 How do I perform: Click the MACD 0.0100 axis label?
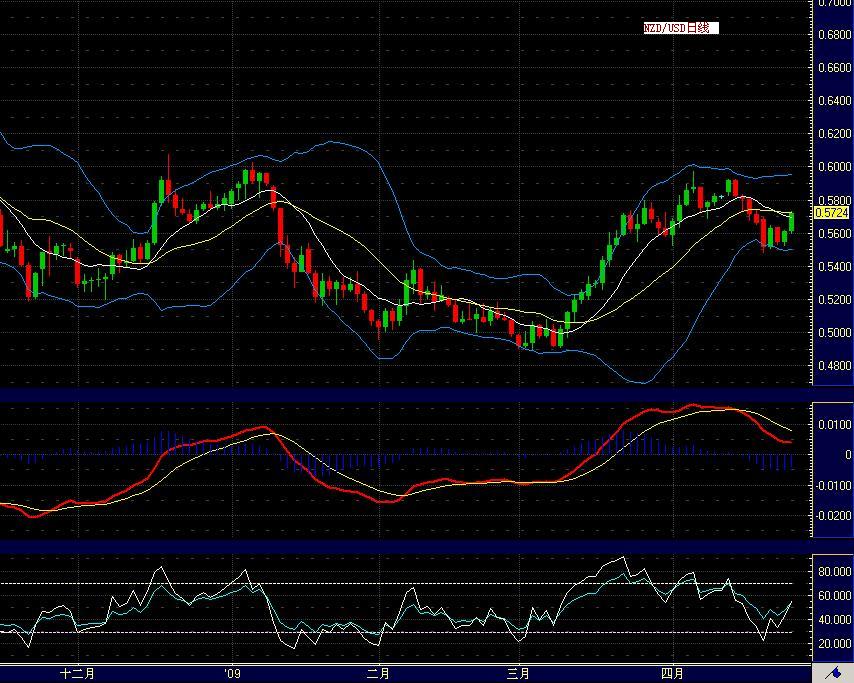(x=834, y=425)
